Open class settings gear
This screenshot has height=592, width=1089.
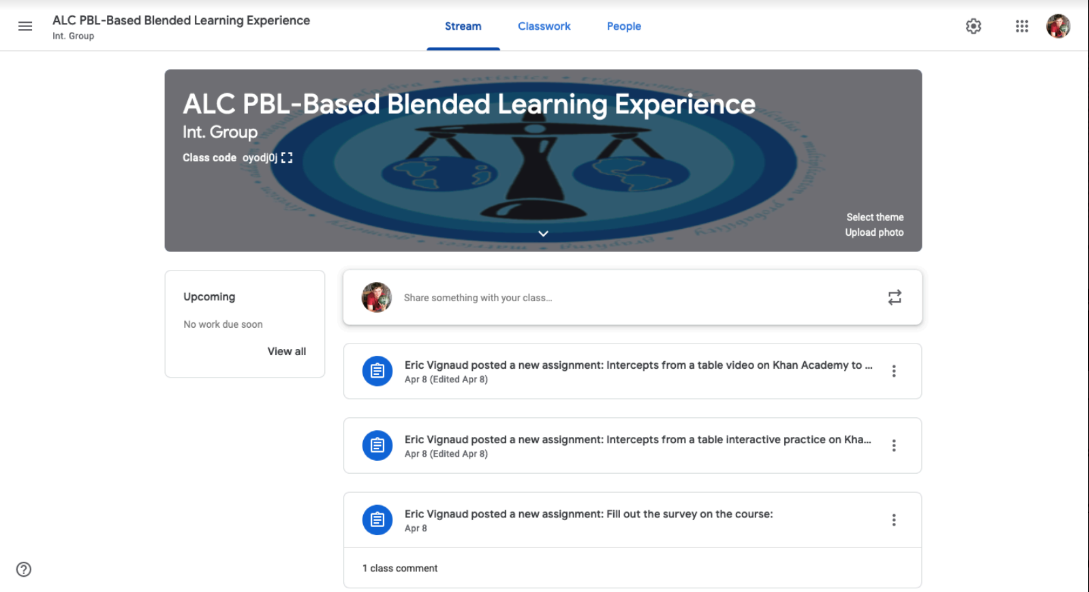[973, 26]
